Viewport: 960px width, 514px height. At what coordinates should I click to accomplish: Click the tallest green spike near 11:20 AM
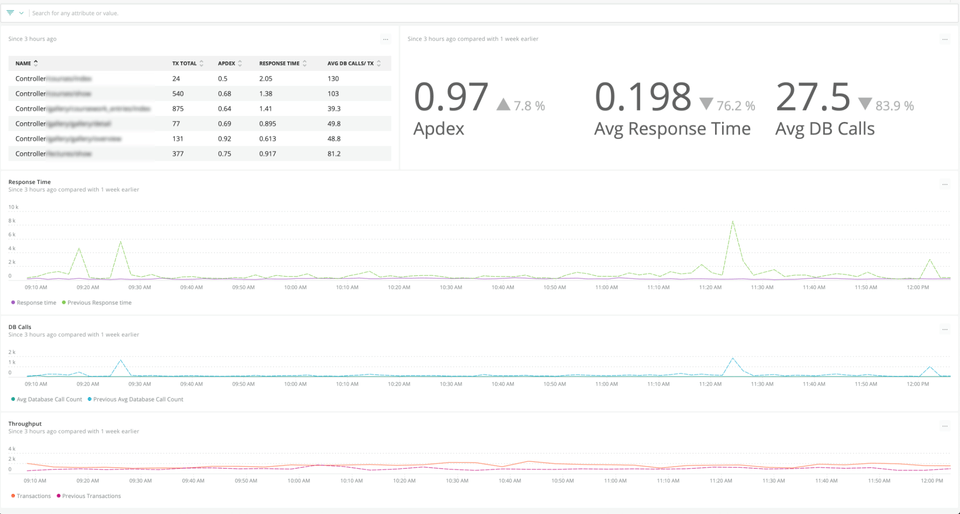pyautogui.click(x=732, y=222)
